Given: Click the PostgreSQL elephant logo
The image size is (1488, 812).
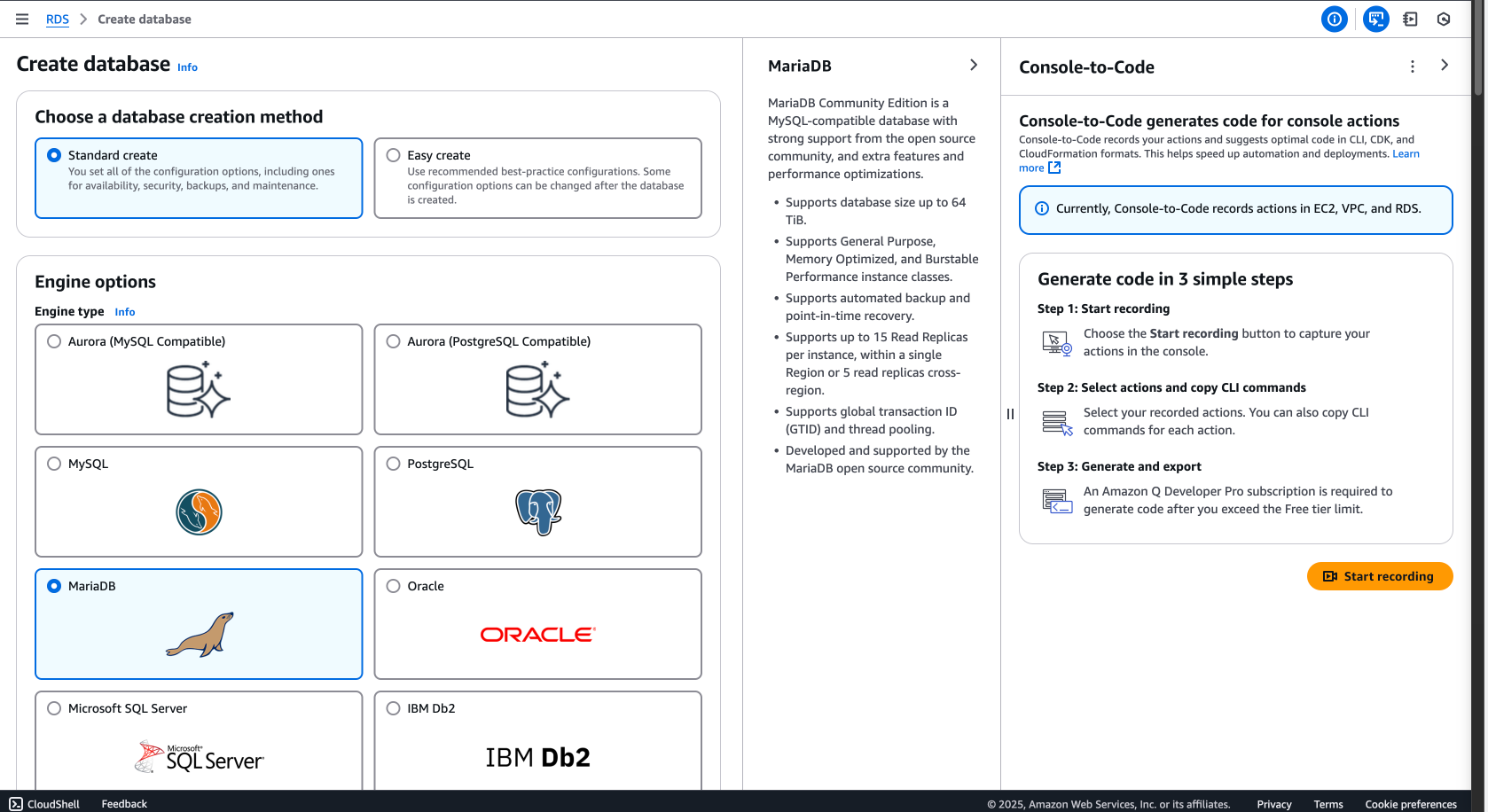Looking at the screenshot, I should click(x=538, y=512).
